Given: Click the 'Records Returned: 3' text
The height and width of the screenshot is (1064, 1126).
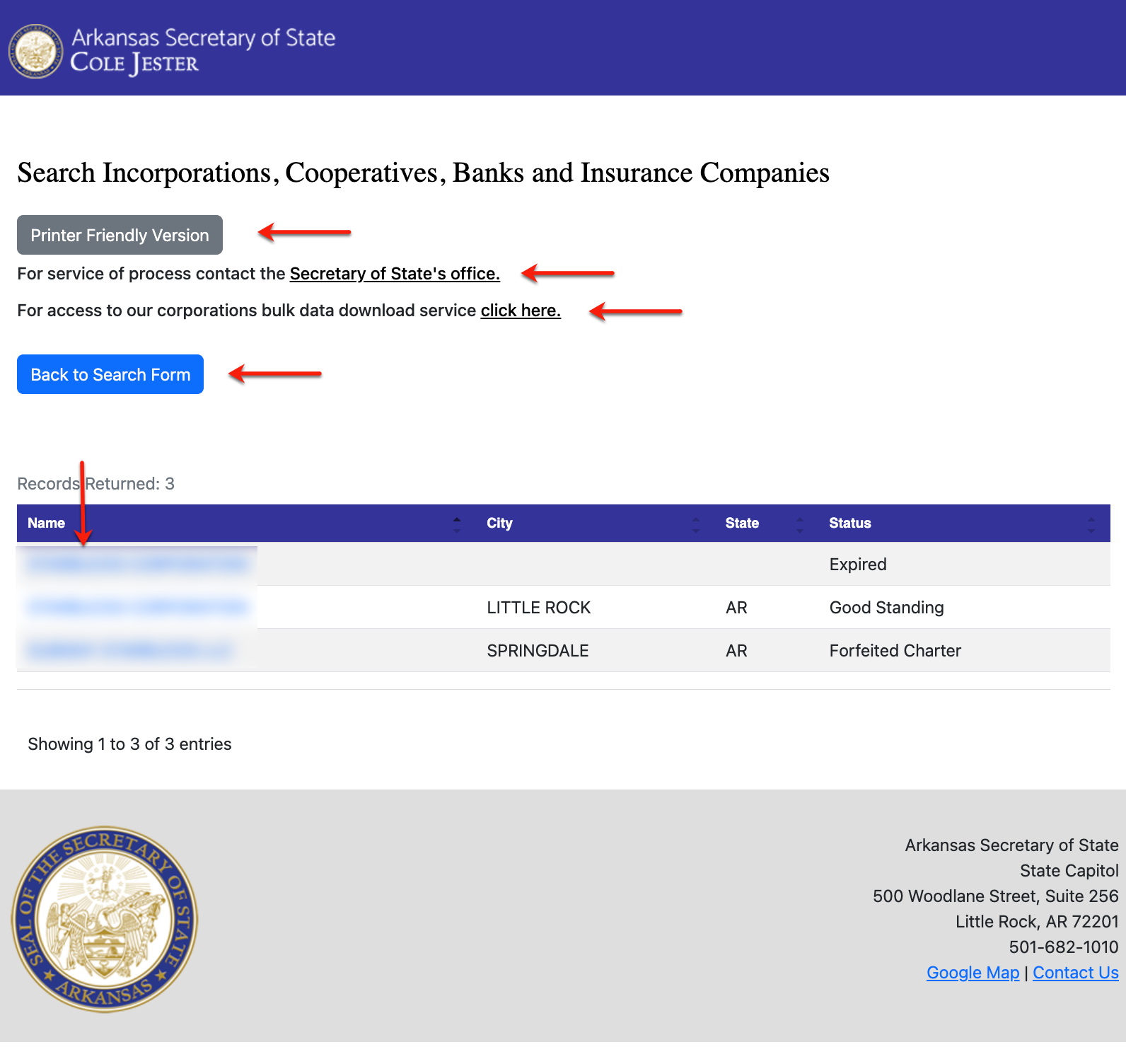Looking at the screenshot, I should point(96,483).
